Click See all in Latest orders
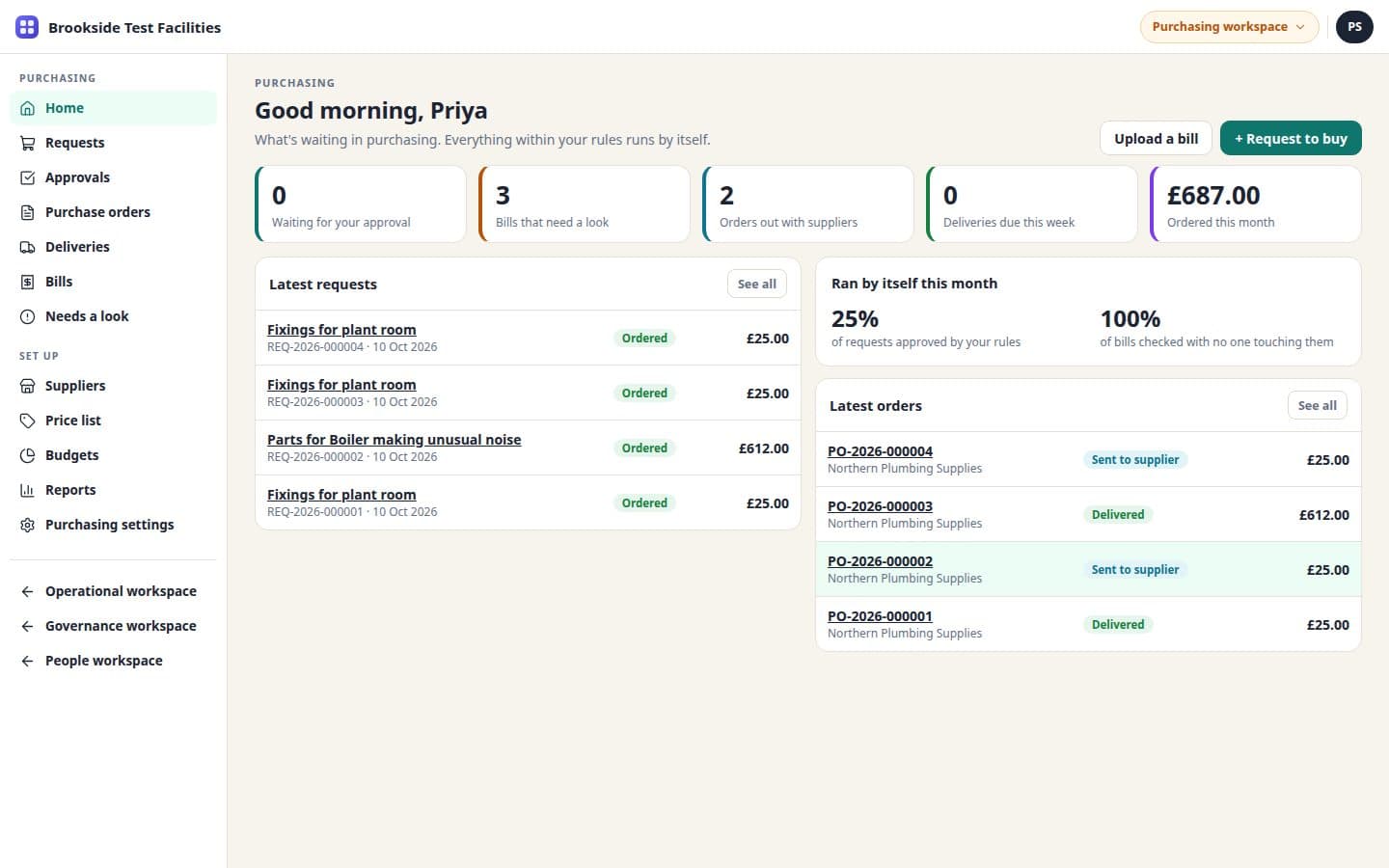Screen dimensions: 1389x868 point(1318,405)
